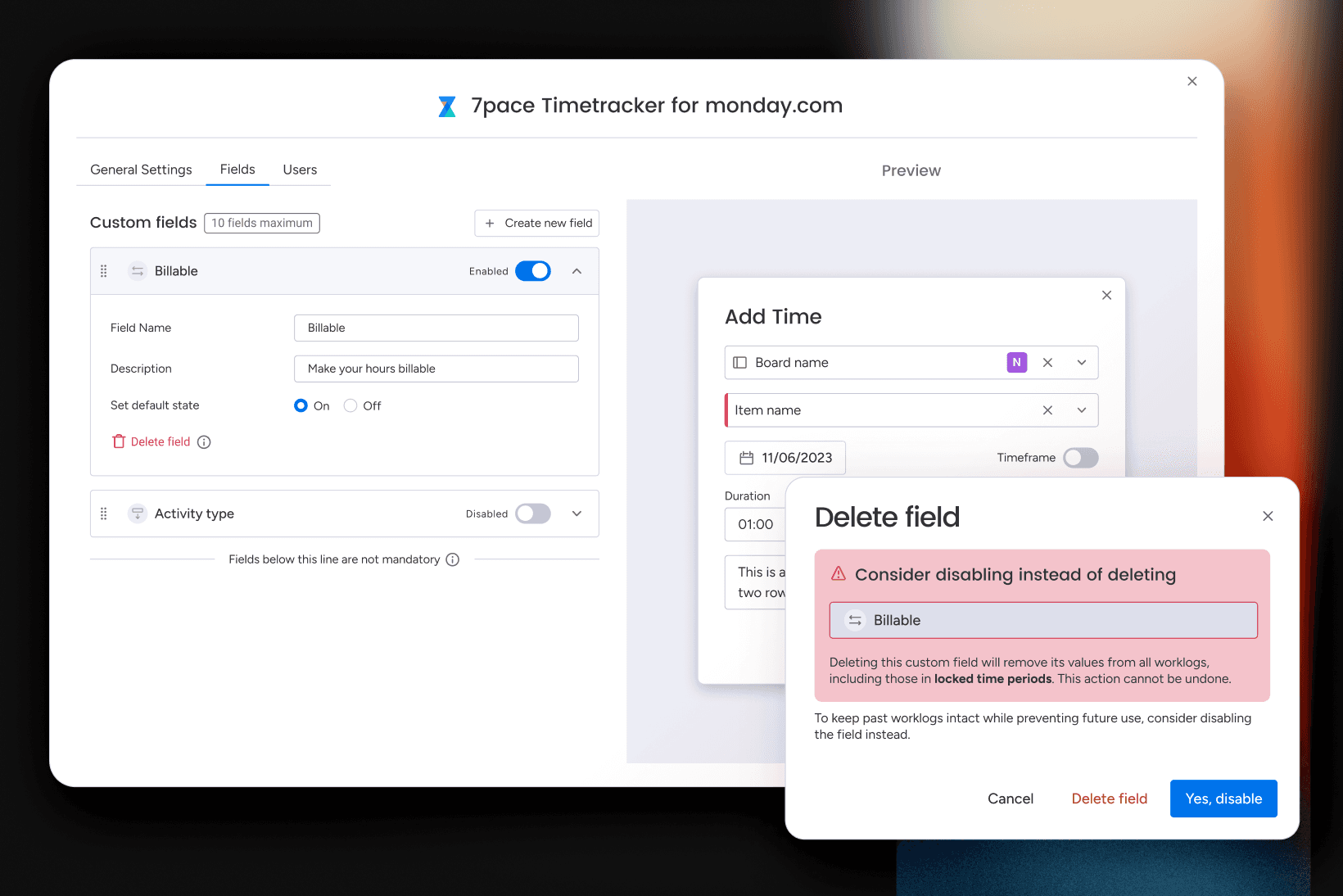The height and width of the screenshot is (896, 1343).
Task: Click the 7pace Timetracker logo icon
Action: [x=447, y=106]
